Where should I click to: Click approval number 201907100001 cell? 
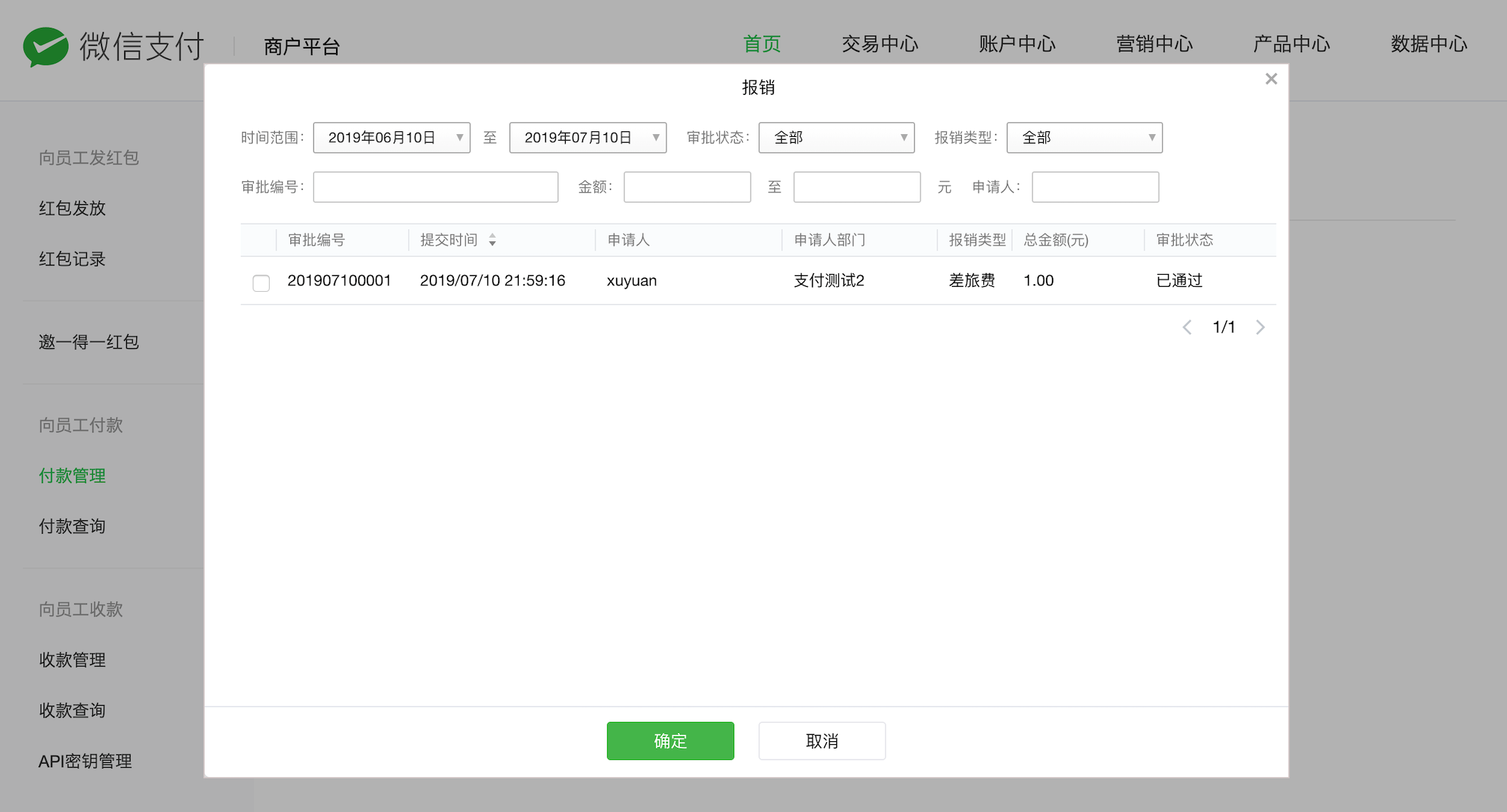[339, 280]
